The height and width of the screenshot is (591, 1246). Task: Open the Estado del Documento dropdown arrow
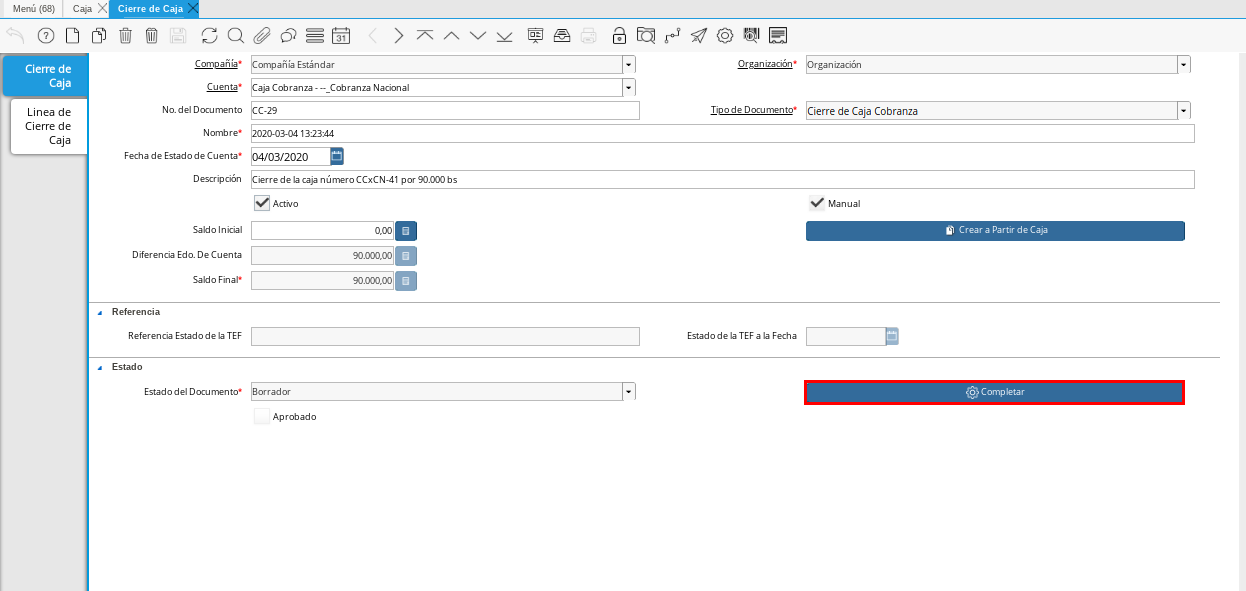coord(629,392)
